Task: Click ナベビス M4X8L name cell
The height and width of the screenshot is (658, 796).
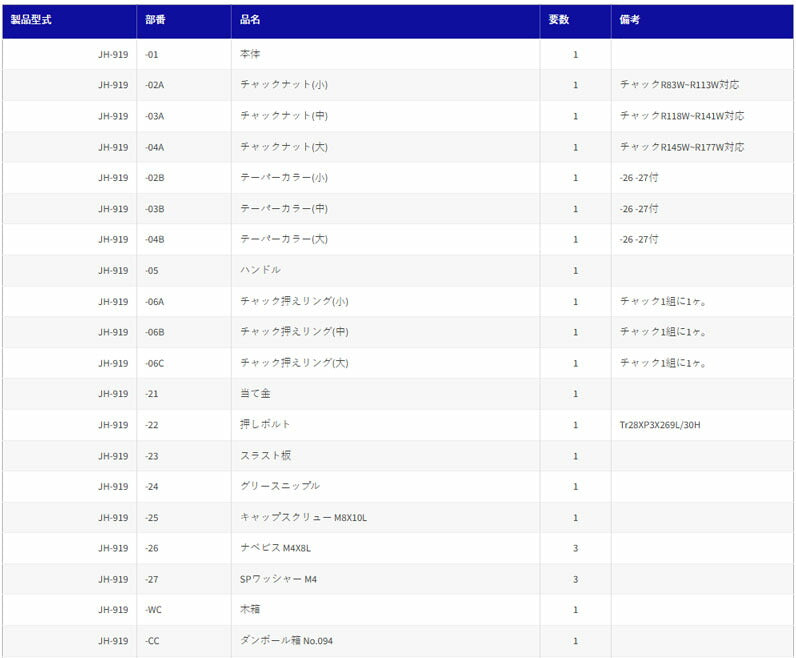Action: pyautogui.click(x=385, y=548)
